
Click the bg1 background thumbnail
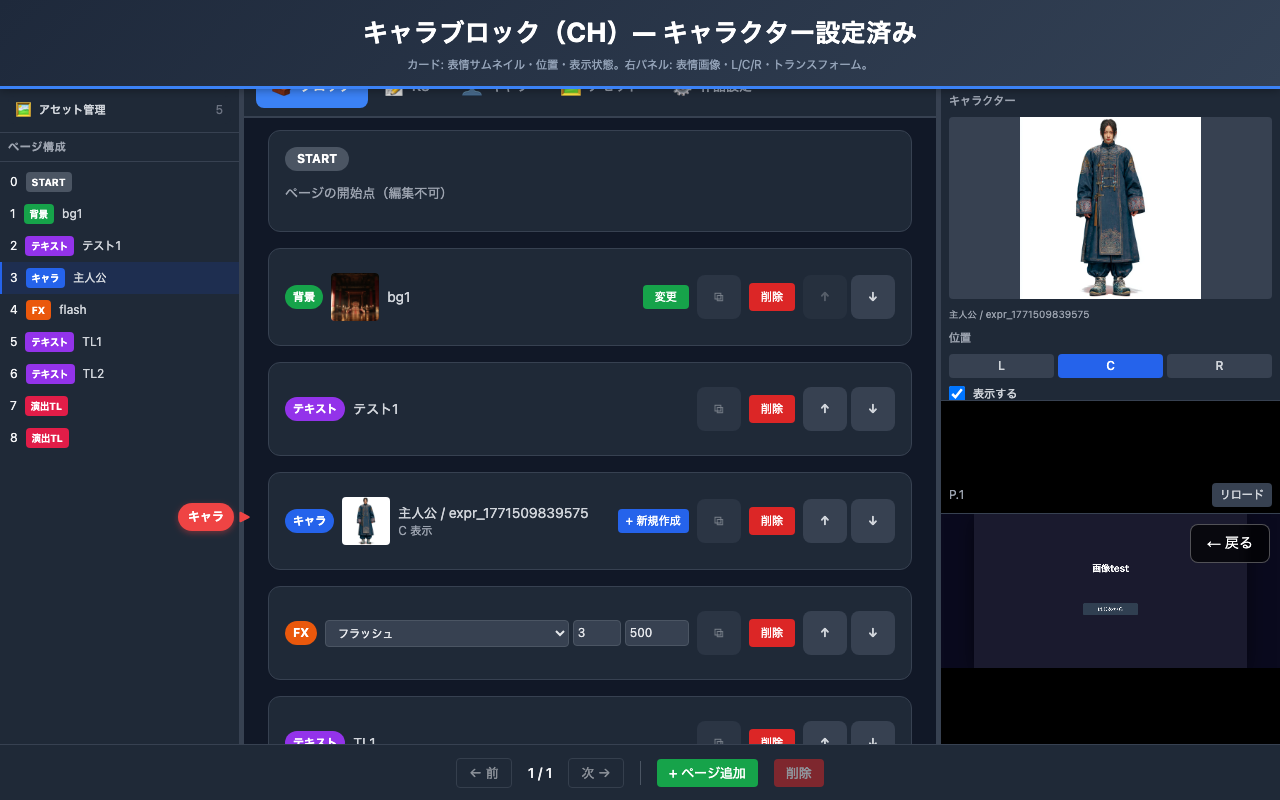click(355, 297)
